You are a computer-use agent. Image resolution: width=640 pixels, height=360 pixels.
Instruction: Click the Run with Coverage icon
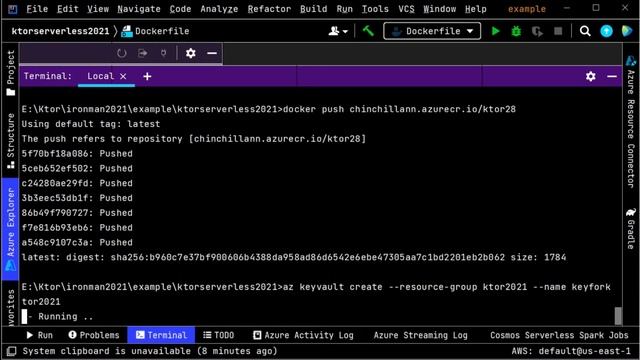point(537,31)
